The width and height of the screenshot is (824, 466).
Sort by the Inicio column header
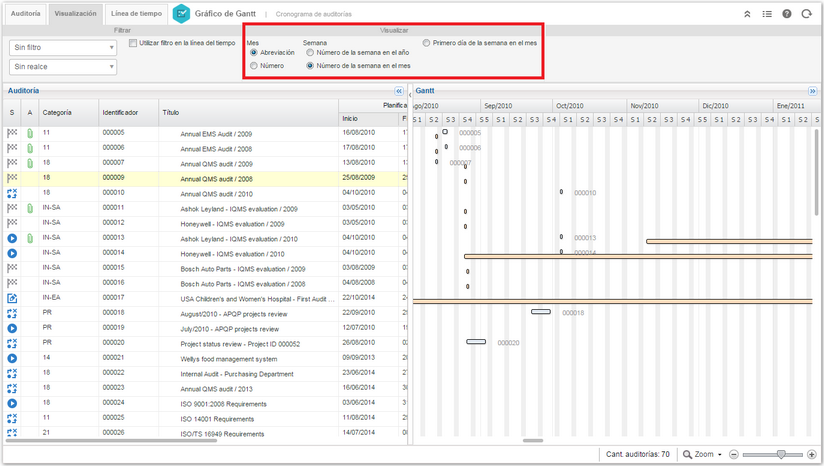tap(368, 119)
